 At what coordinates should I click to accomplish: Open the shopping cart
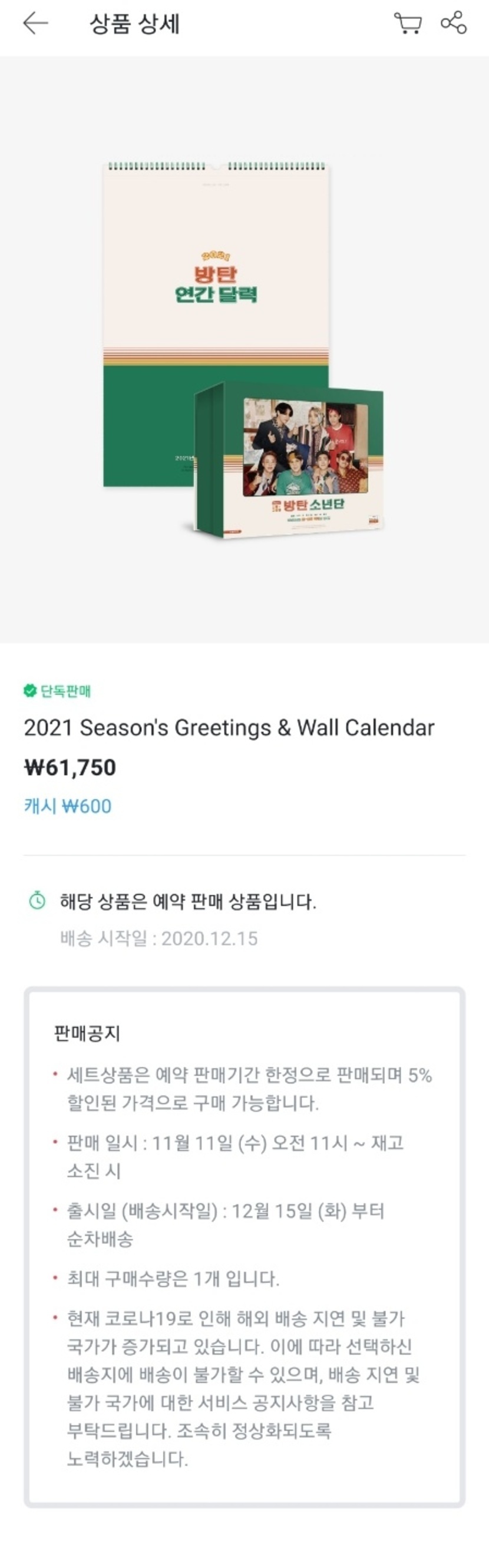click(x=407, y=23)
